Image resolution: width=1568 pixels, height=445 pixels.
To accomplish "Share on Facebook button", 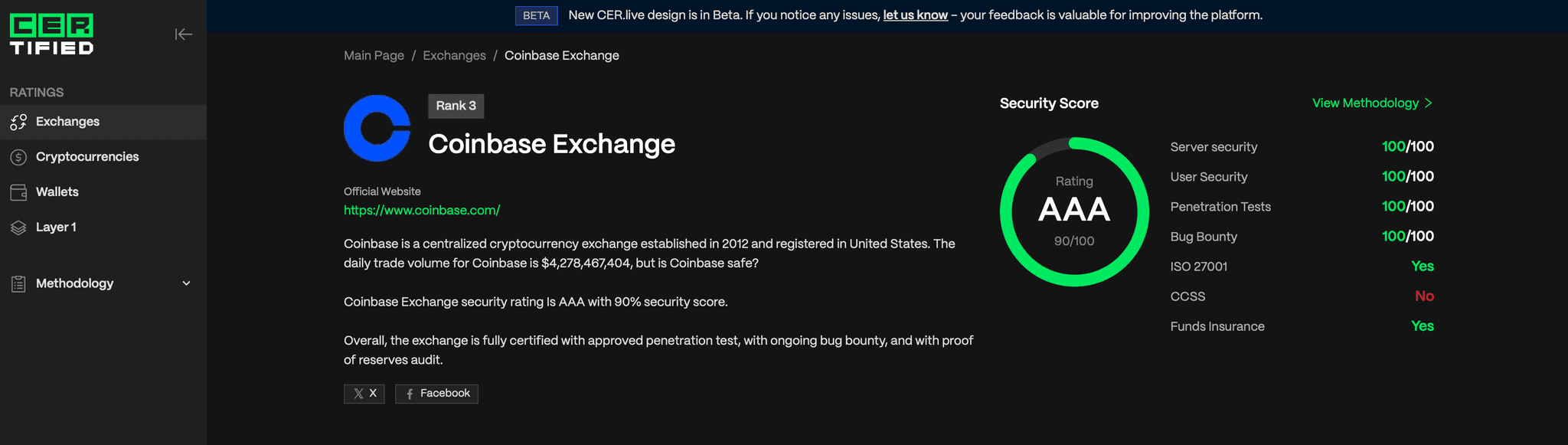I will coord(436,394).
